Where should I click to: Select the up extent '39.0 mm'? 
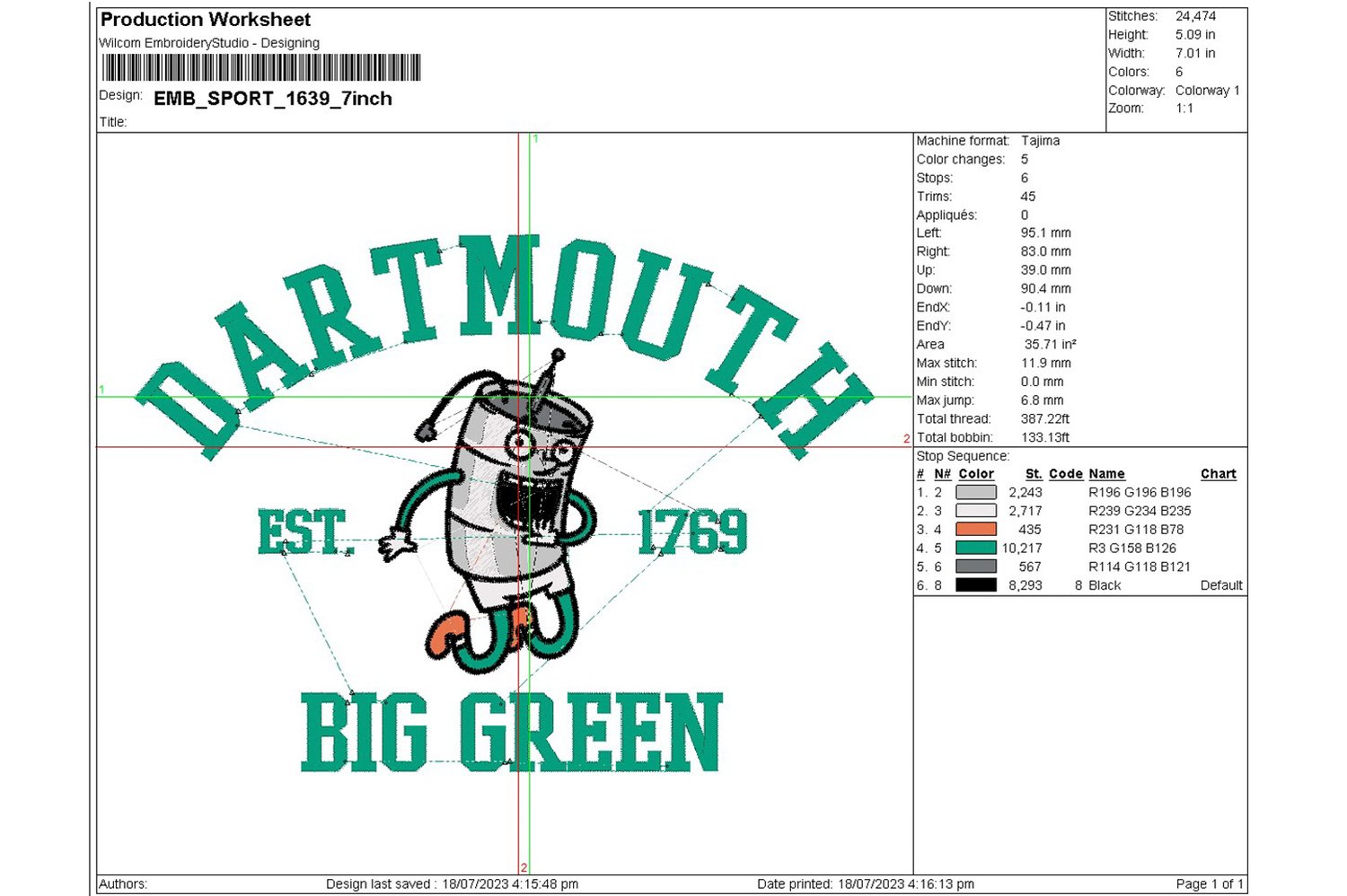point(1046,270)
